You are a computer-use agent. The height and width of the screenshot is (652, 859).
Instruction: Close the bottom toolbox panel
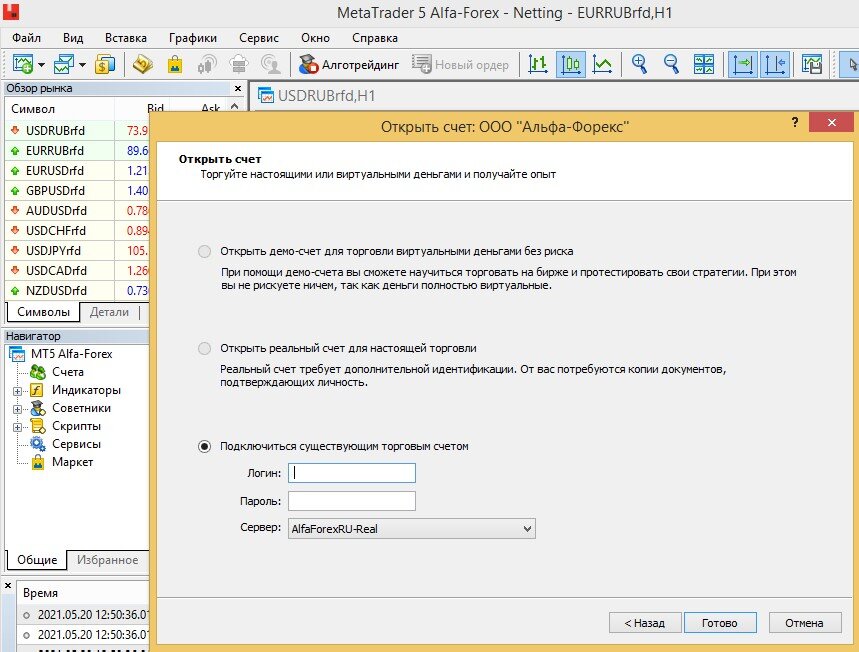coord(8,586)
